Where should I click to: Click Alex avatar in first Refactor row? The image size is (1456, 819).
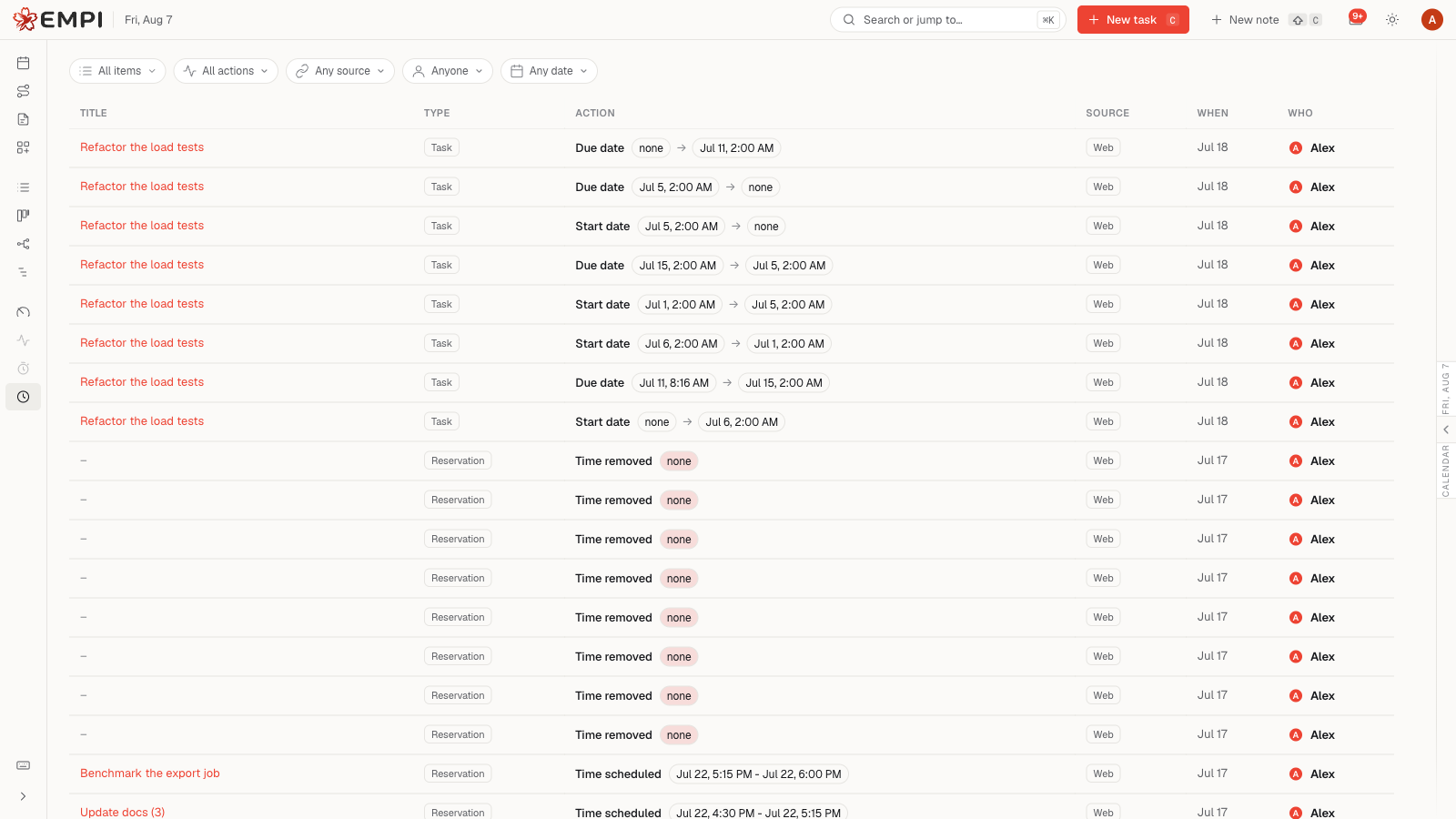coord(1296,148)
